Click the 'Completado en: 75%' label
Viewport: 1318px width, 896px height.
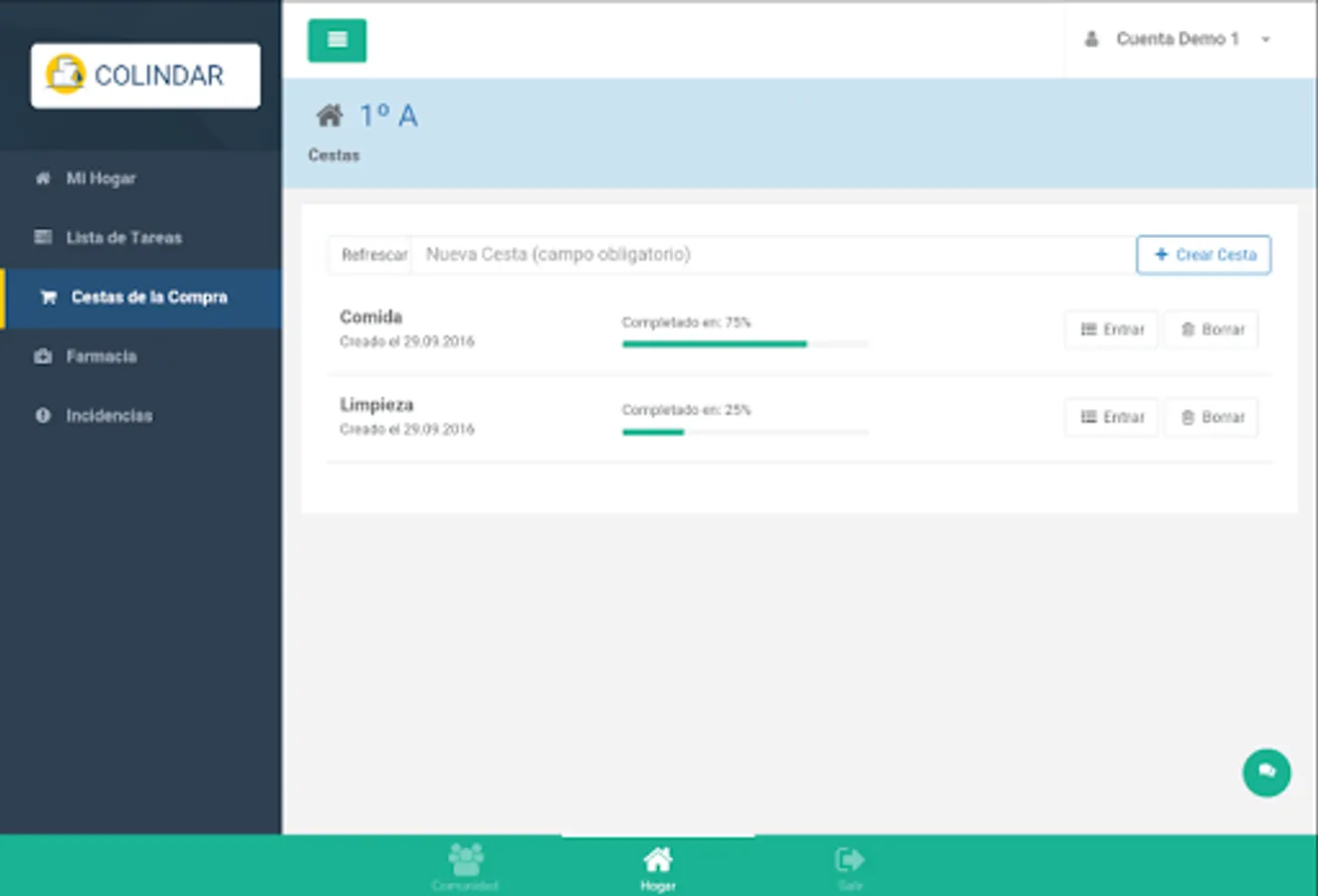click(686, 323)
